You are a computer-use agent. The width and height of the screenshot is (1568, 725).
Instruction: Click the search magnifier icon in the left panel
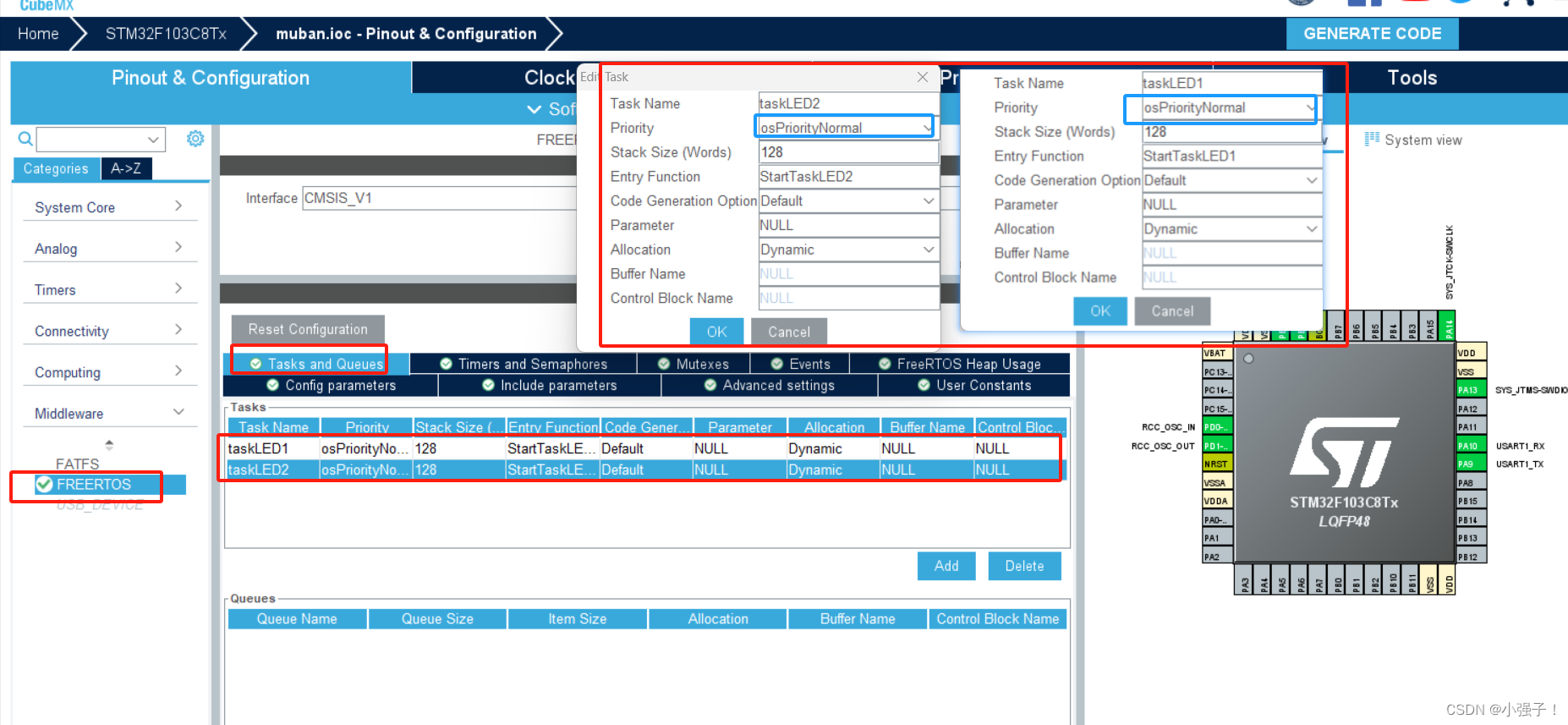tap(25, 139)
